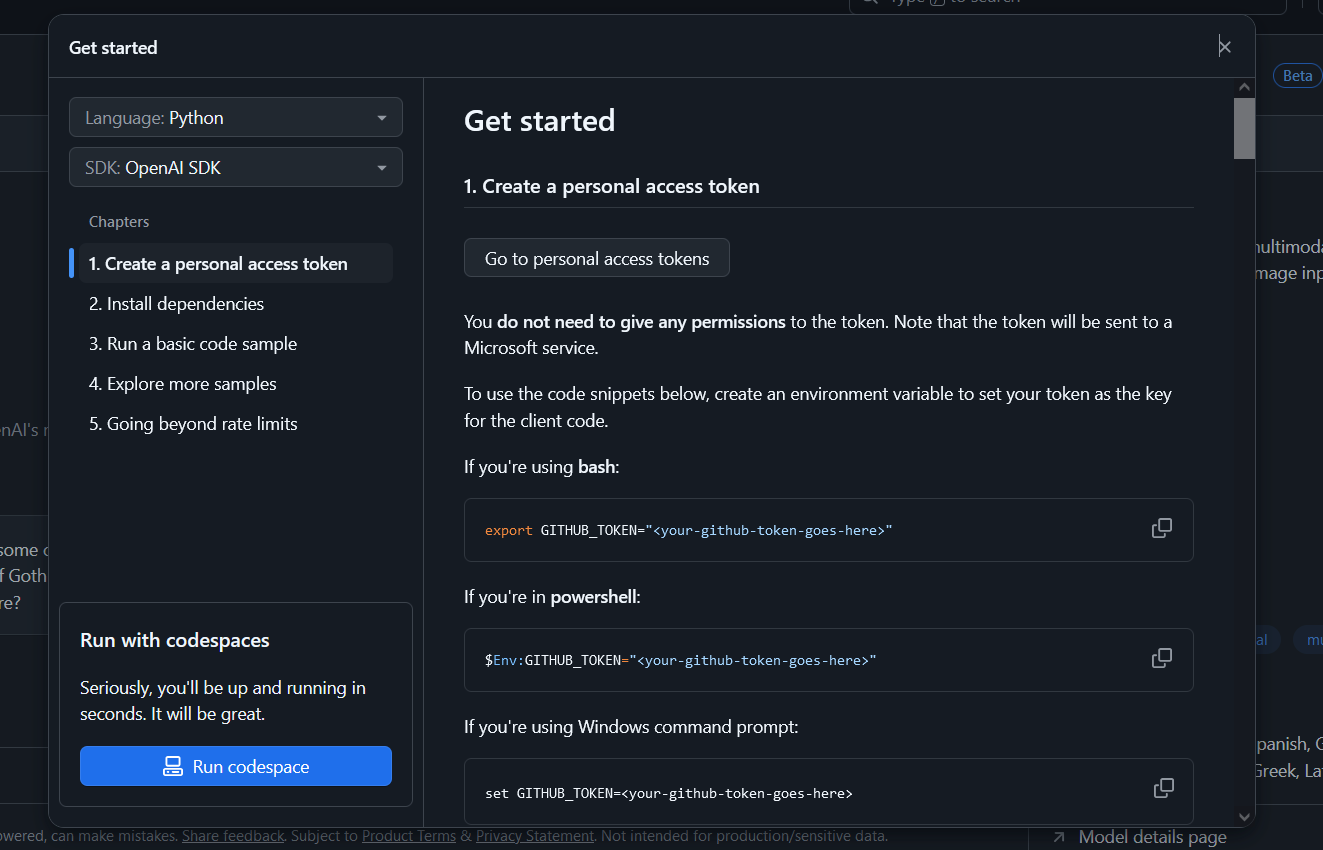The width and height of the screenshot is (1323, 850).
Task: Click Go to personal access tokens button
Action: tap(597, 258)
